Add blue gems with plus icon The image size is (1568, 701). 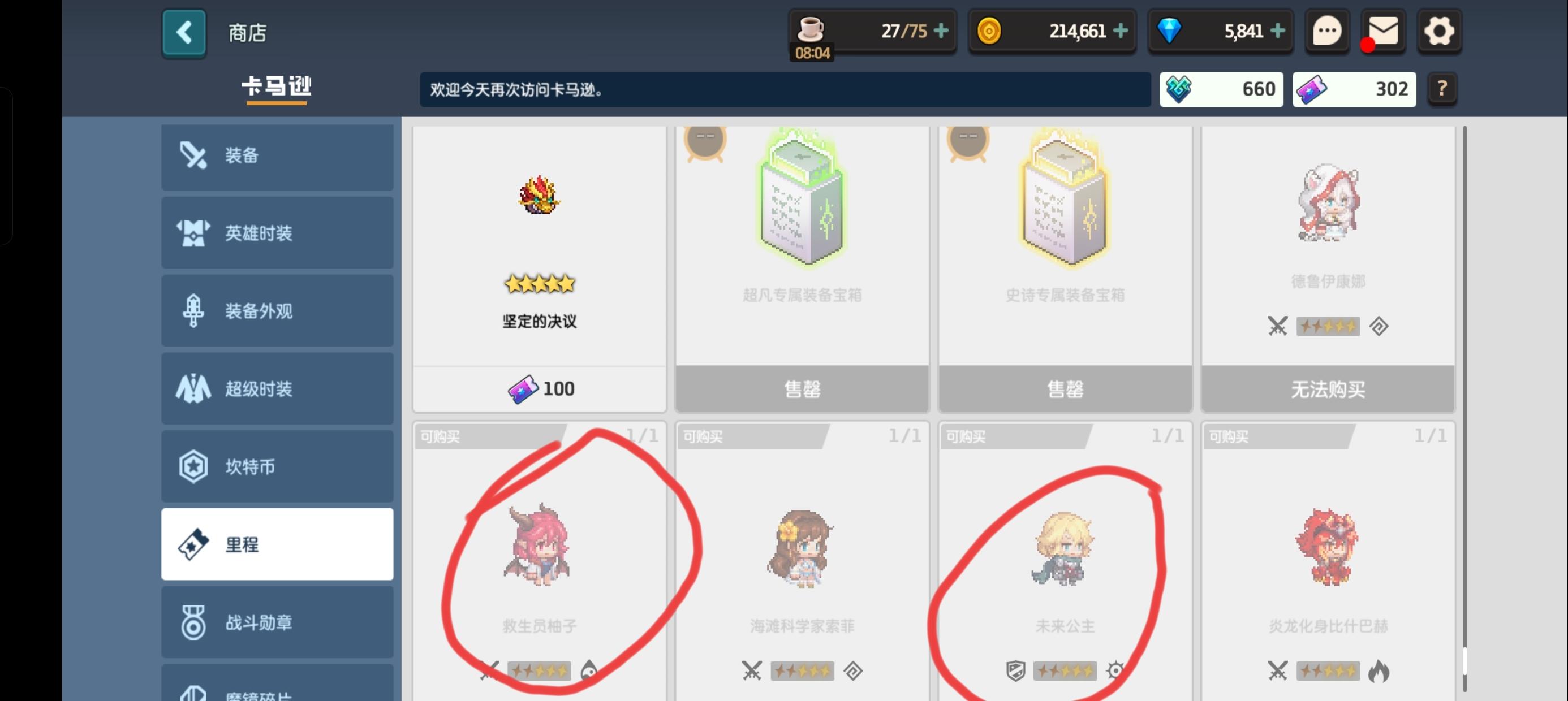click(x=1278, y=31)
